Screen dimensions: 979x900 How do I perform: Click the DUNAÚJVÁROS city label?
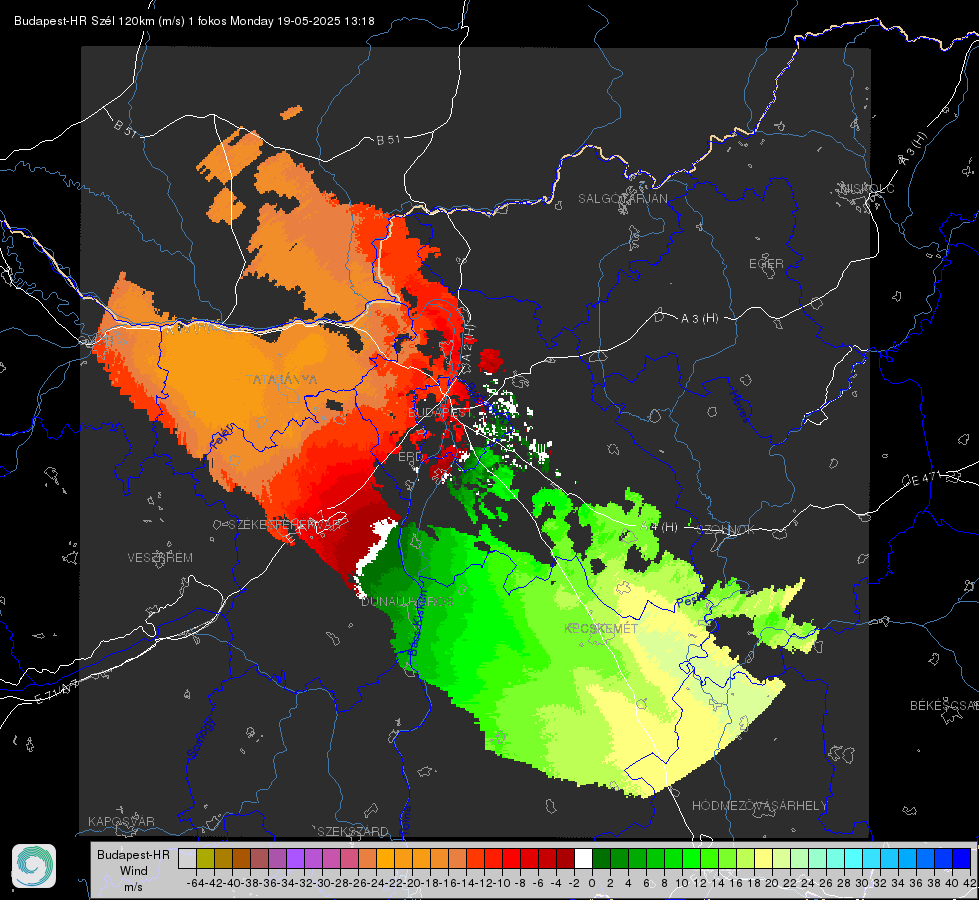point(408,601)
